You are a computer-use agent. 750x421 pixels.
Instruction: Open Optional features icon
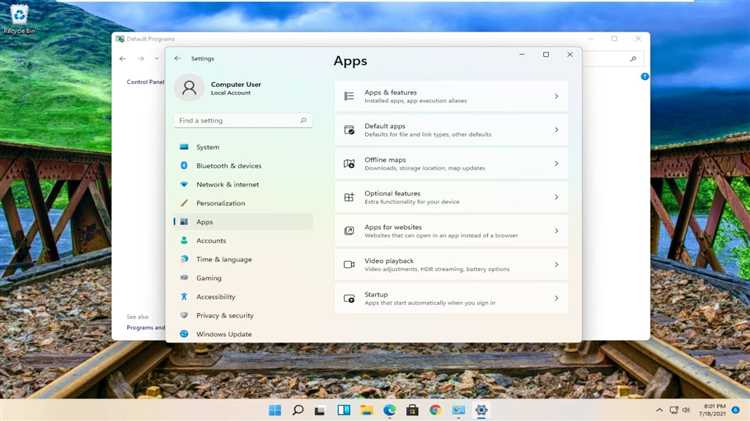pos(349,197)
